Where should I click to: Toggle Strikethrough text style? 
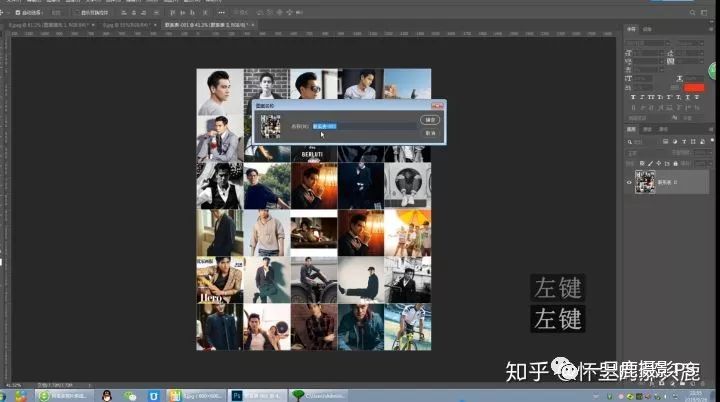pos(697,97)
